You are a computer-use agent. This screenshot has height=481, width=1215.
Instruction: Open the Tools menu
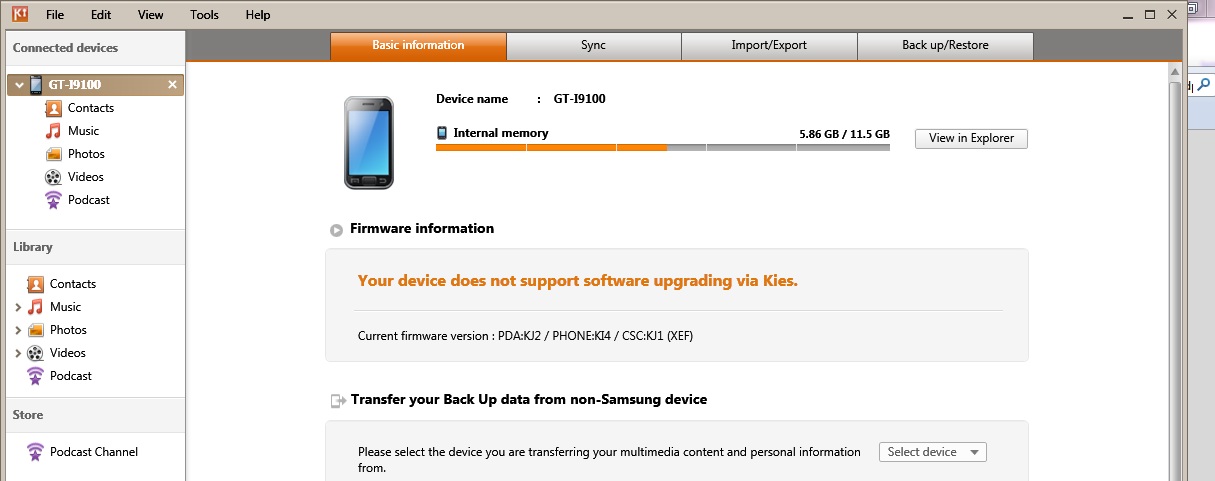[x=204, y=15]
